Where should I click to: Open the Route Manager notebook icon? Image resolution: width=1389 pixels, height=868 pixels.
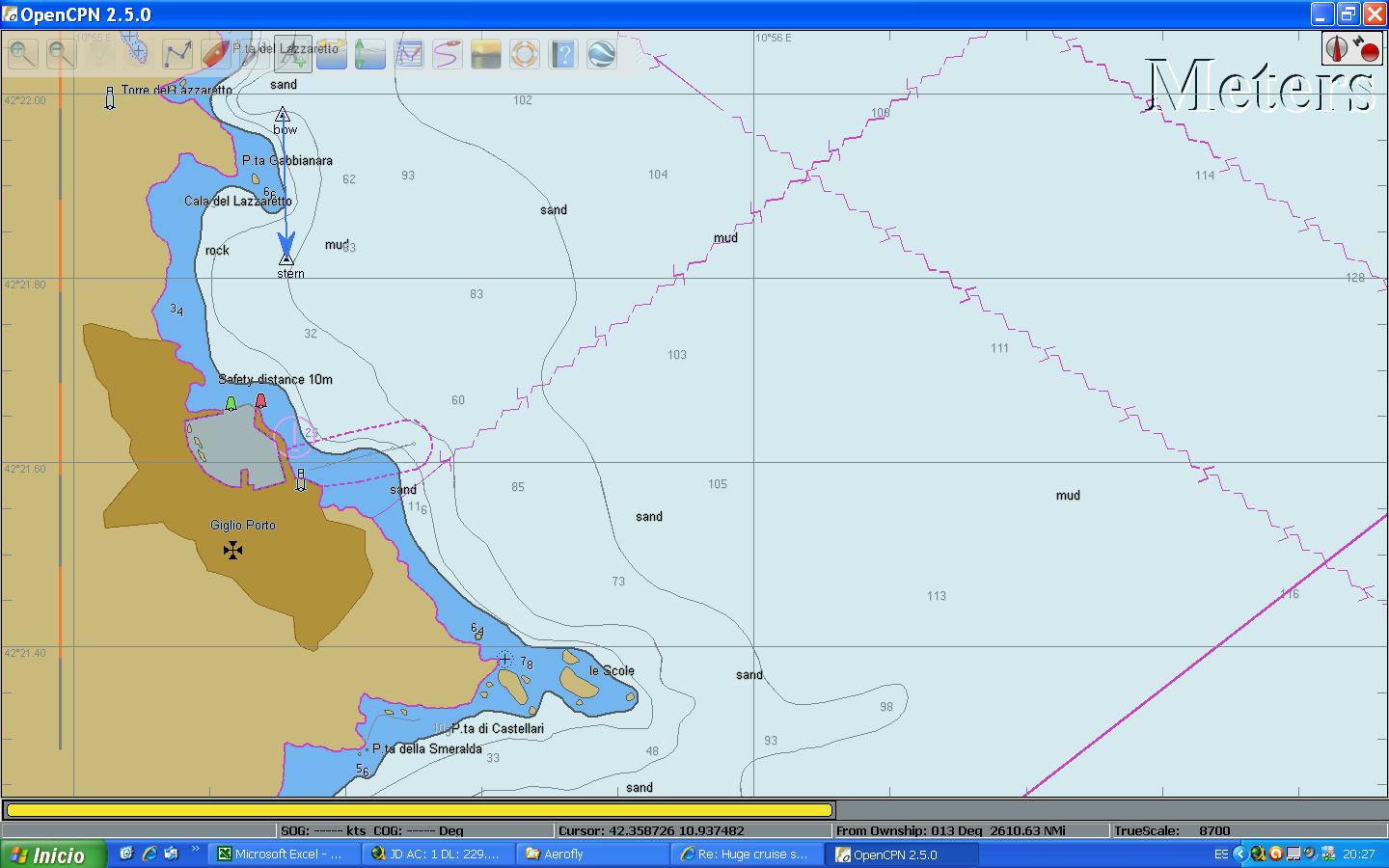click(x=409, y=54)
